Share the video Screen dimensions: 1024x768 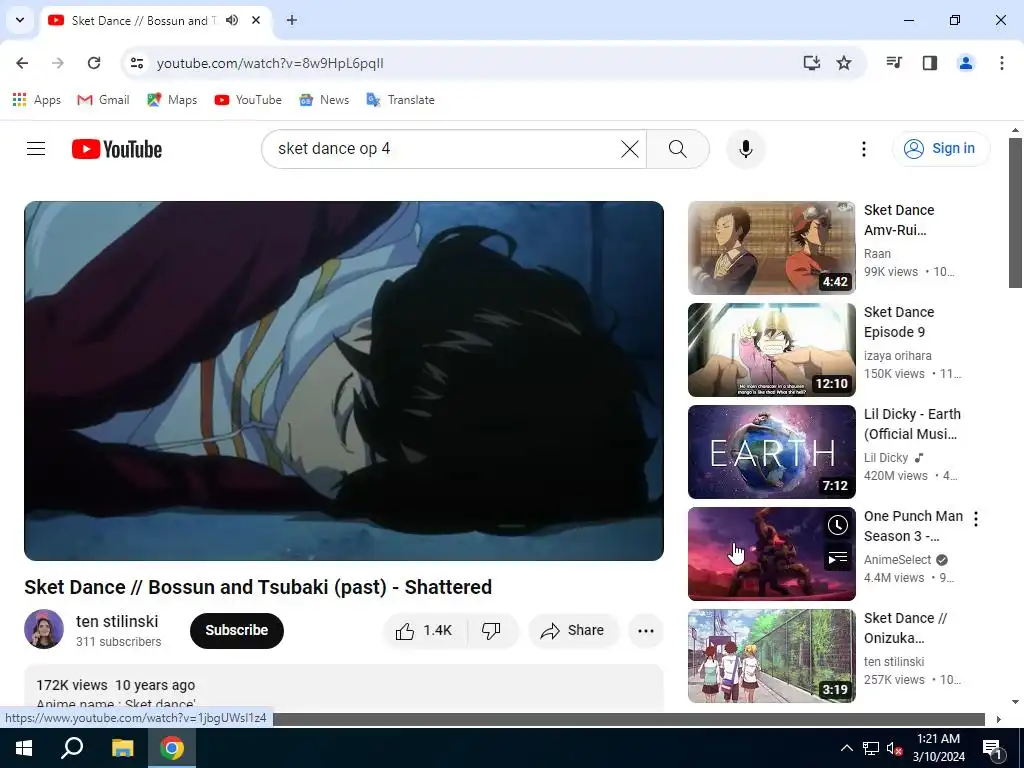[573, 630]
